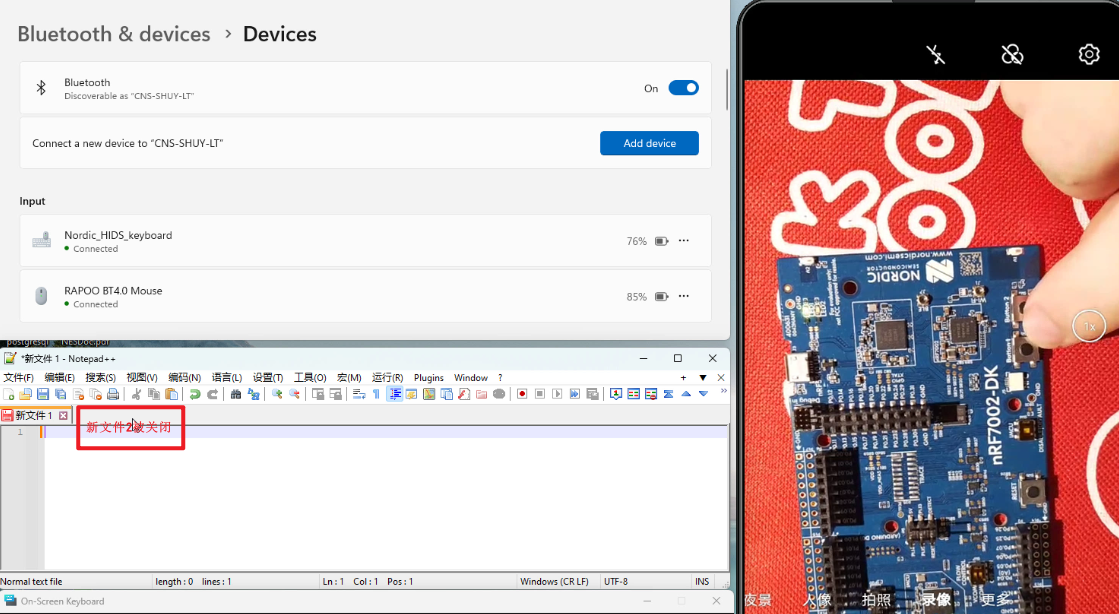Viewport: 1119px width, 614px height.
Task: Open the 视图(V) menu
Action: [142, 378]
